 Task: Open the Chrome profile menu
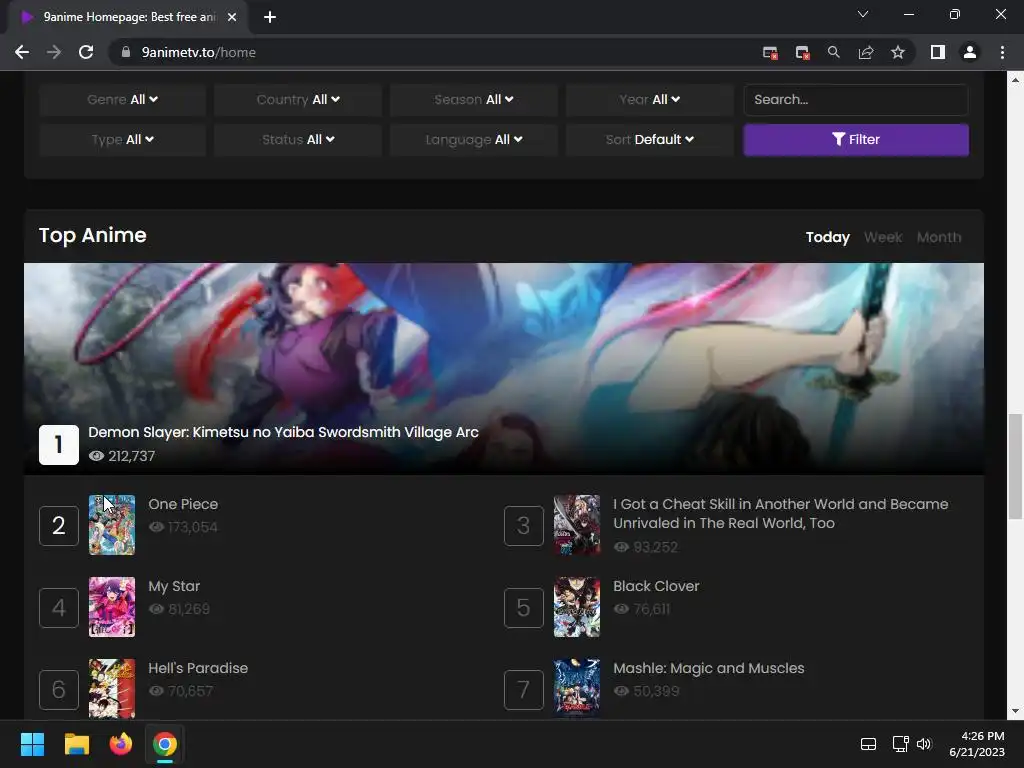pos(970,52)
